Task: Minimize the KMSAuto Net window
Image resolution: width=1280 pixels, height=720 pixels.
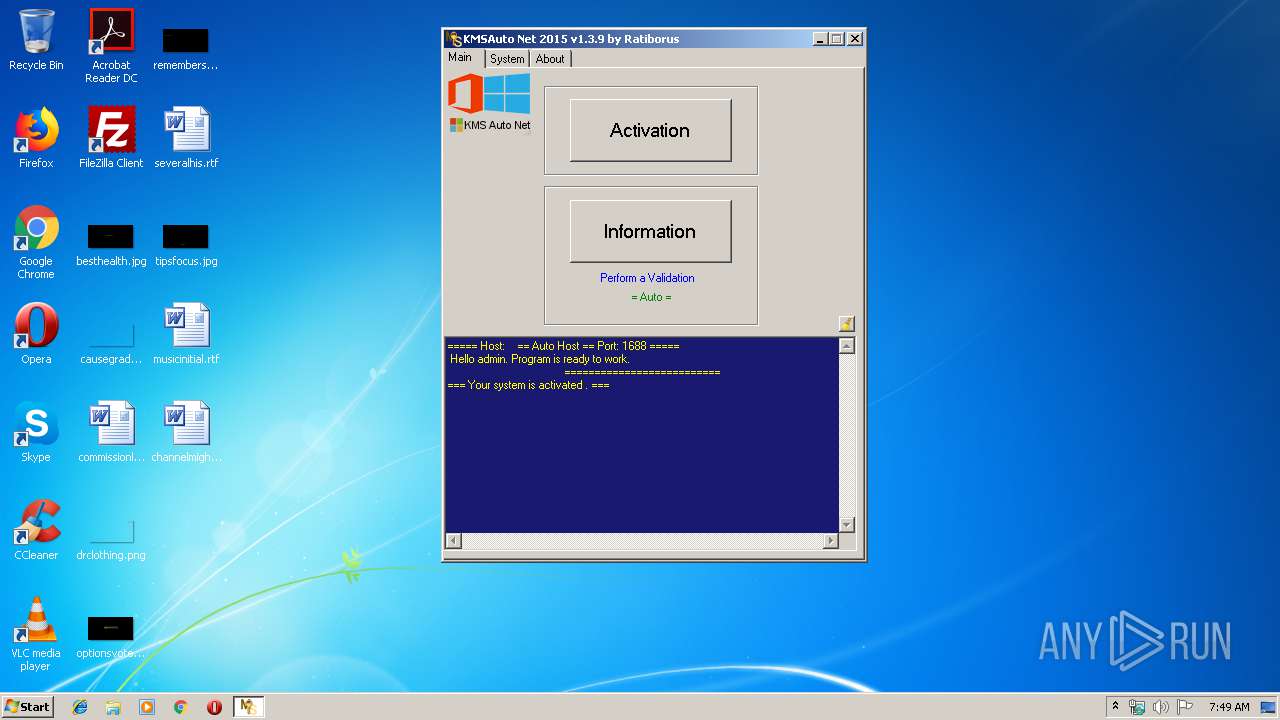Action: pyautogui.click(x=820, y=39)
